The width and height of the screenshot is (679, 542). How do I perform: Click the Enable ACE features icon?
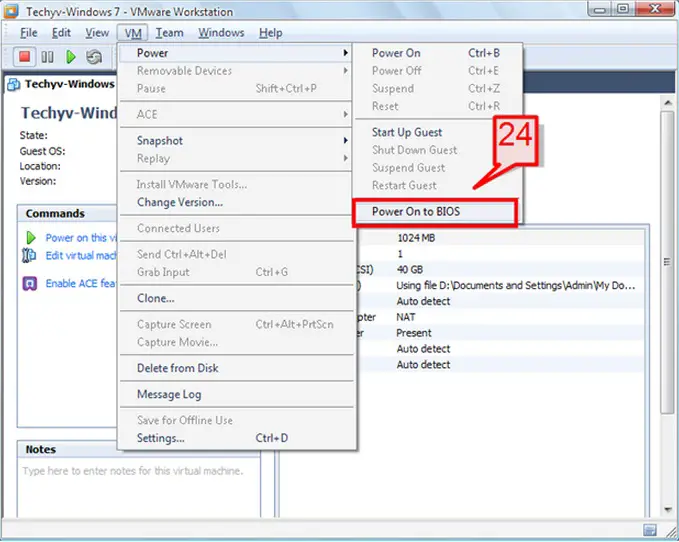(x=29, y=283)
